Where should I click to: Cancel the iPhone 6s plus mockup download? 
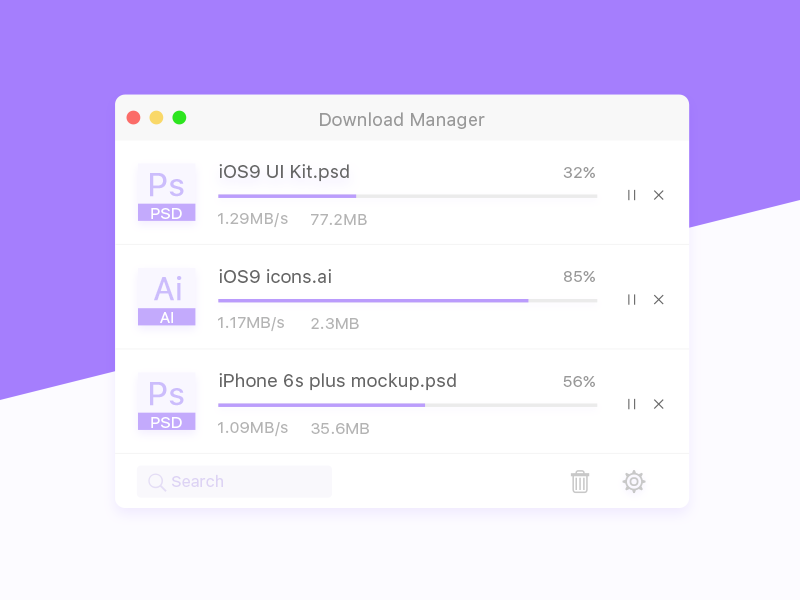click(x=659, y=404)
